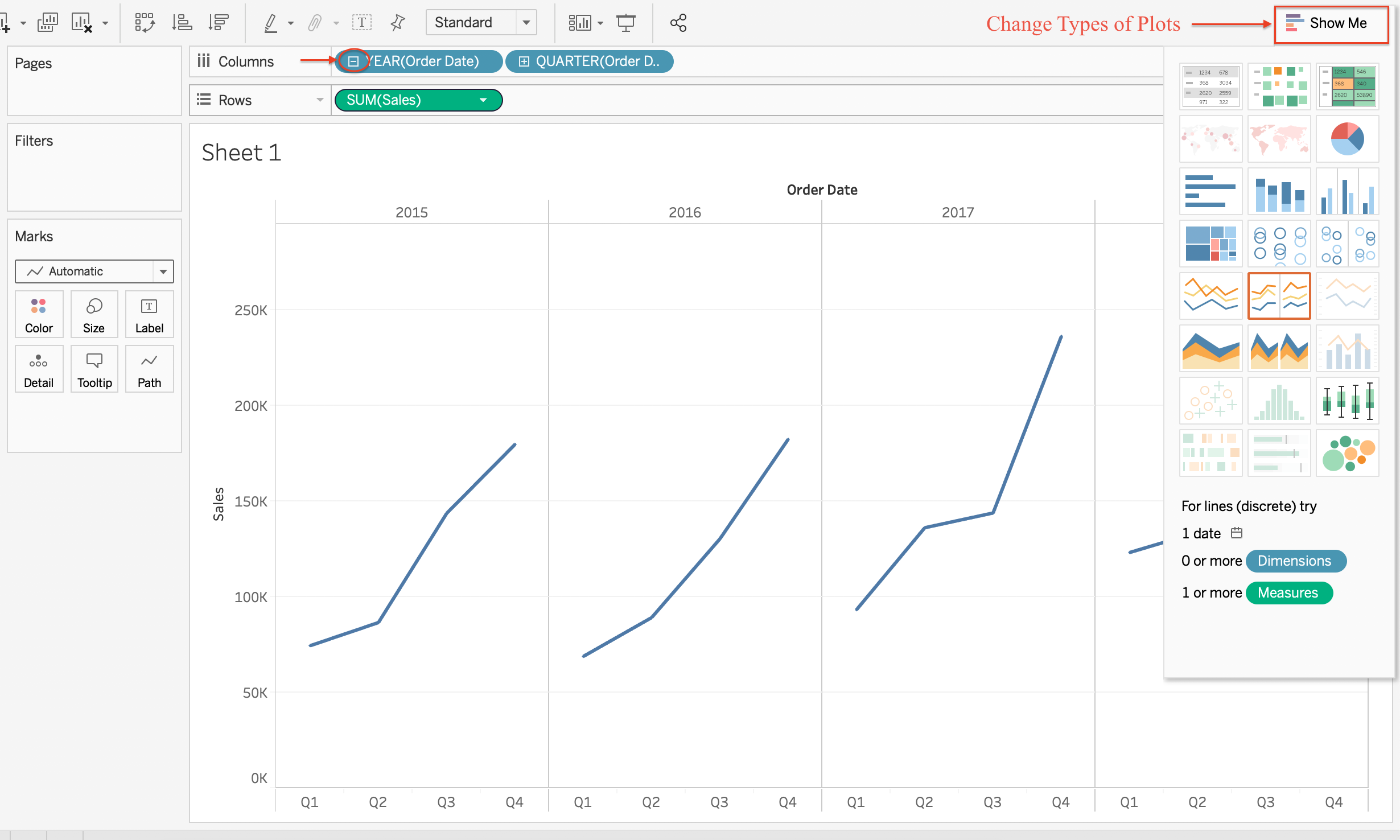
Task: Click the Sales axis title
Action: 219,504
